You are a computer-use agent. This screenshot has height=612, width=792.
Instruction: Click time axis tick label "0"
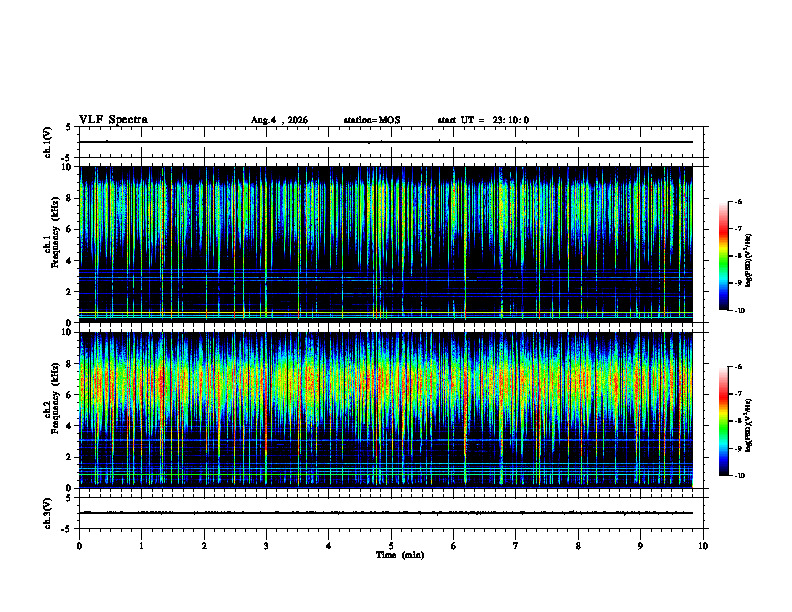79,546
